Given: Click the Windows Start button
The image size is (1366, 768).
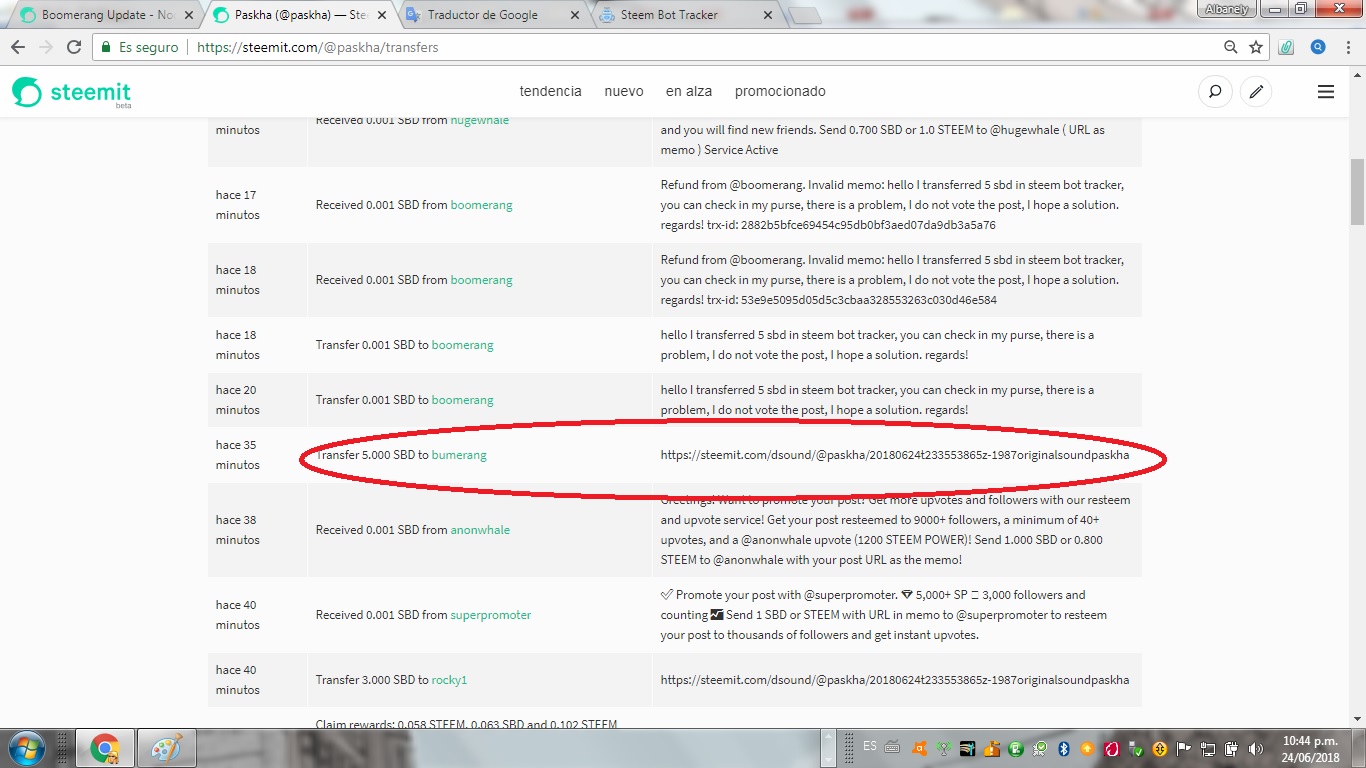Looking at the screenshot, I should (x=26, y=748).
